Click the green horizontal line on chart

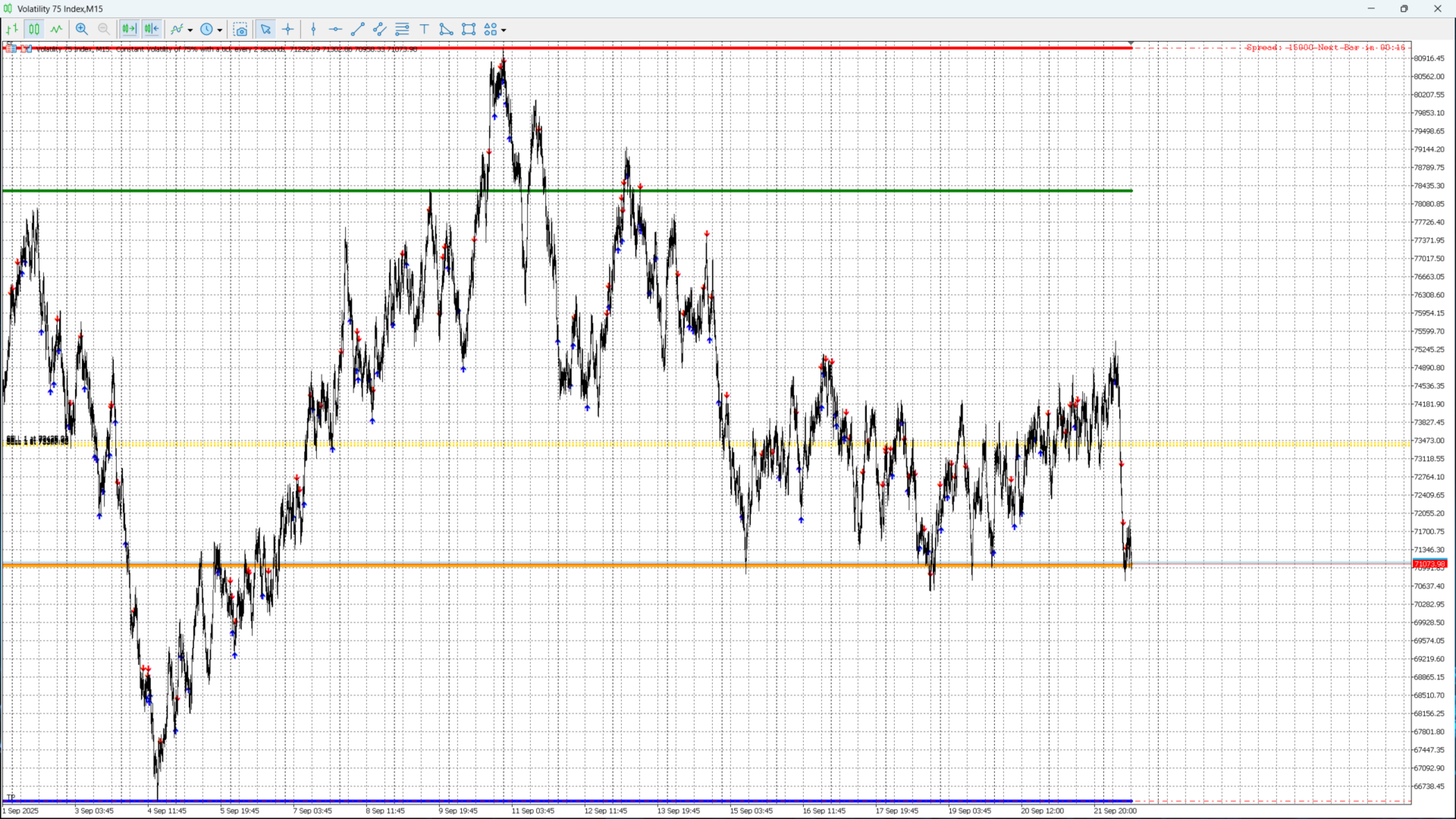[x=227, y=190]
